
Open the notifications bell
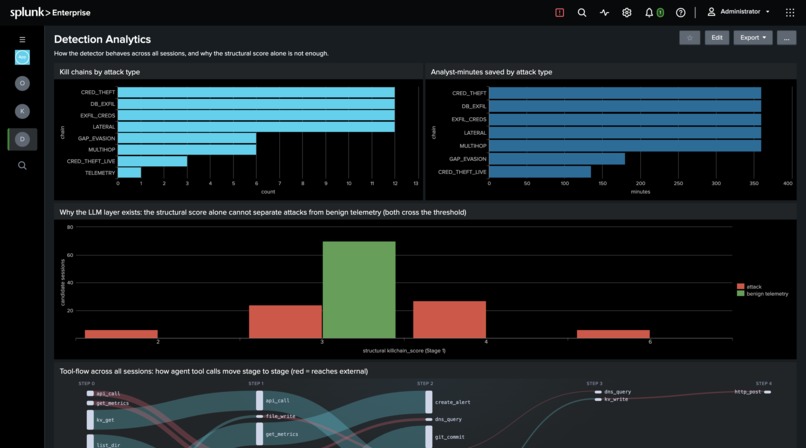click(x=649, y=12)
